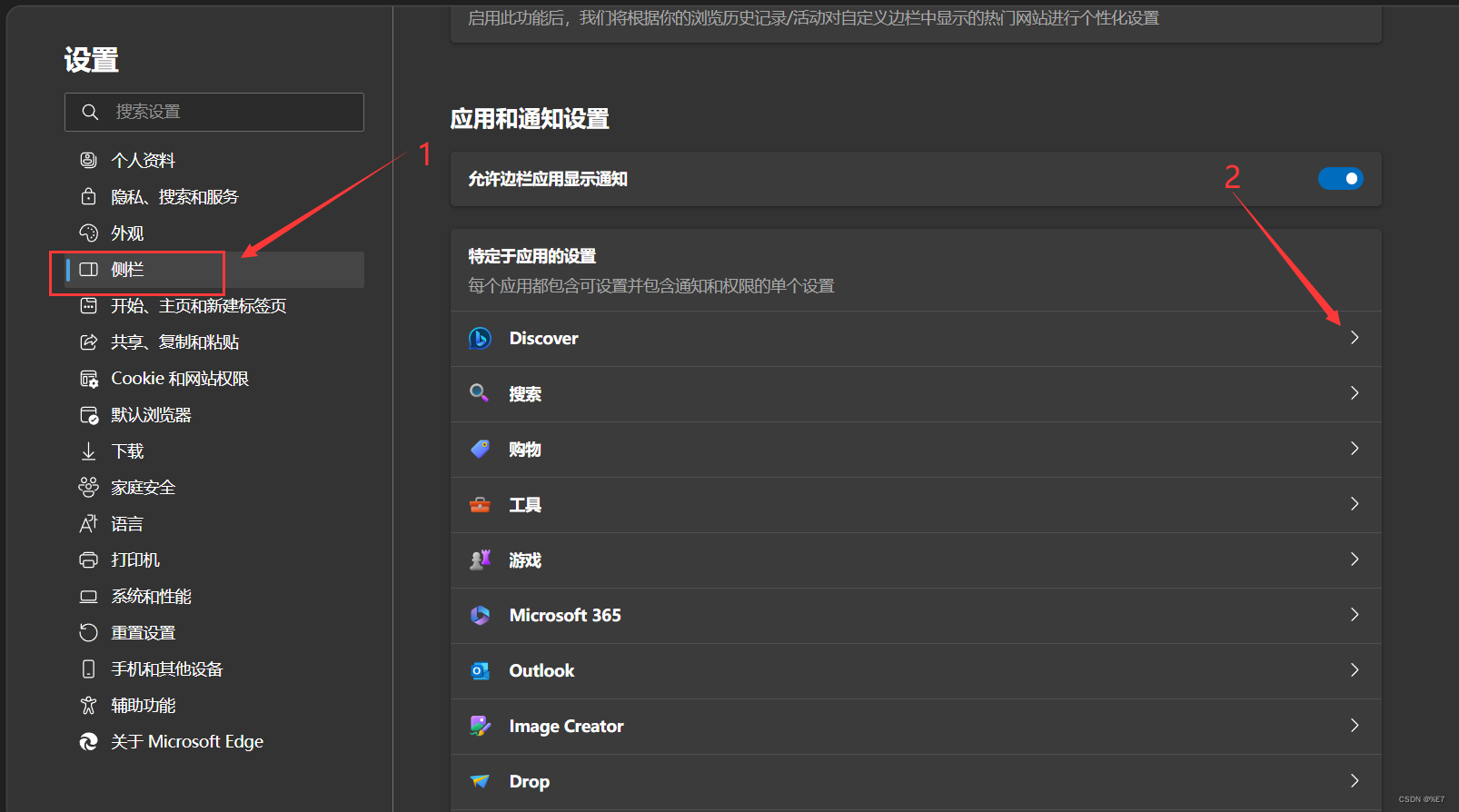Click the 系统和性能 laptop icon

pyautogui.click(x=88, y=597)
